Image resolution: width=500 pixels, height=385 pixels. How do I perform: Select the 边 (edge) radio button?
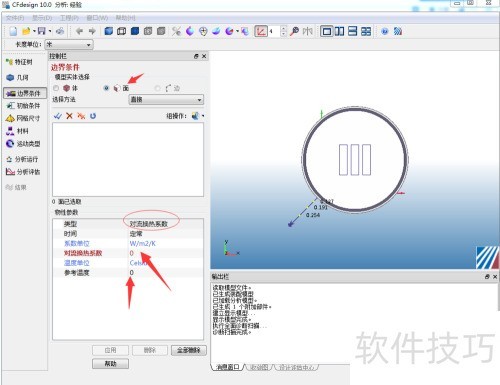coord(157,88)
